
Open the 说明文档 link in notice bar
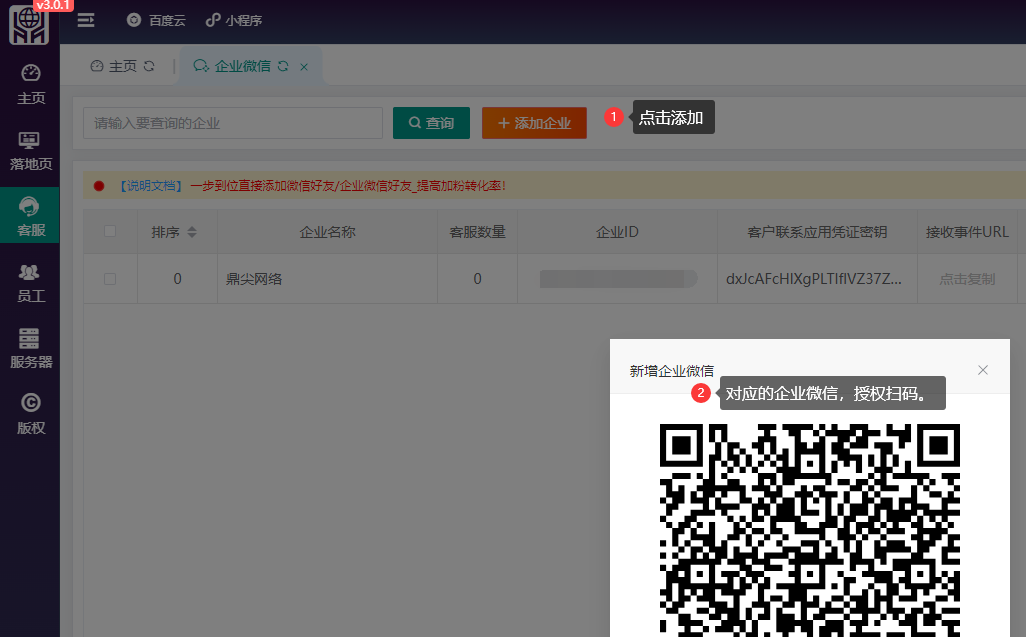[150, 185]
